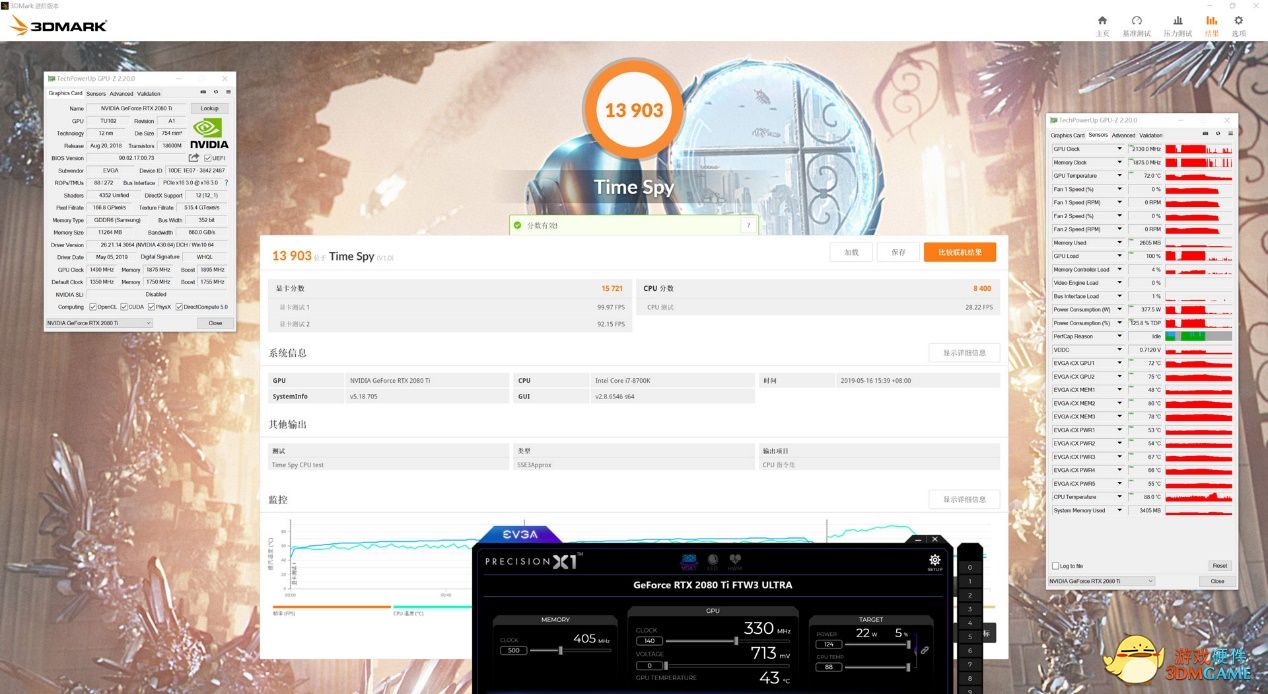Switch to Graphics Card tab in Sensors window
The image size is (1268, 694).
pyautogui.click(x=1067, y=135)
